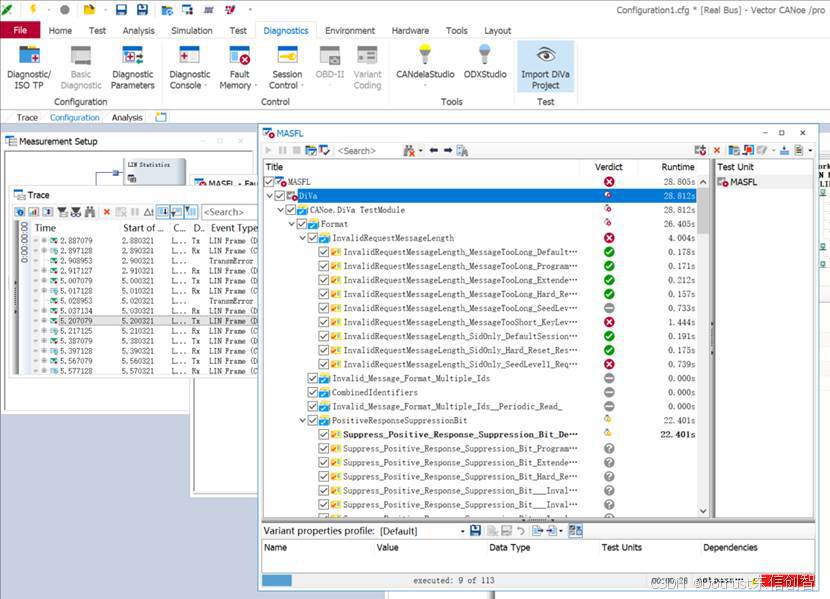Click the left arrow in MASFL toolbar
This screenshot has height=599, width=830.
pyautogui.click(x=434, y=150)
